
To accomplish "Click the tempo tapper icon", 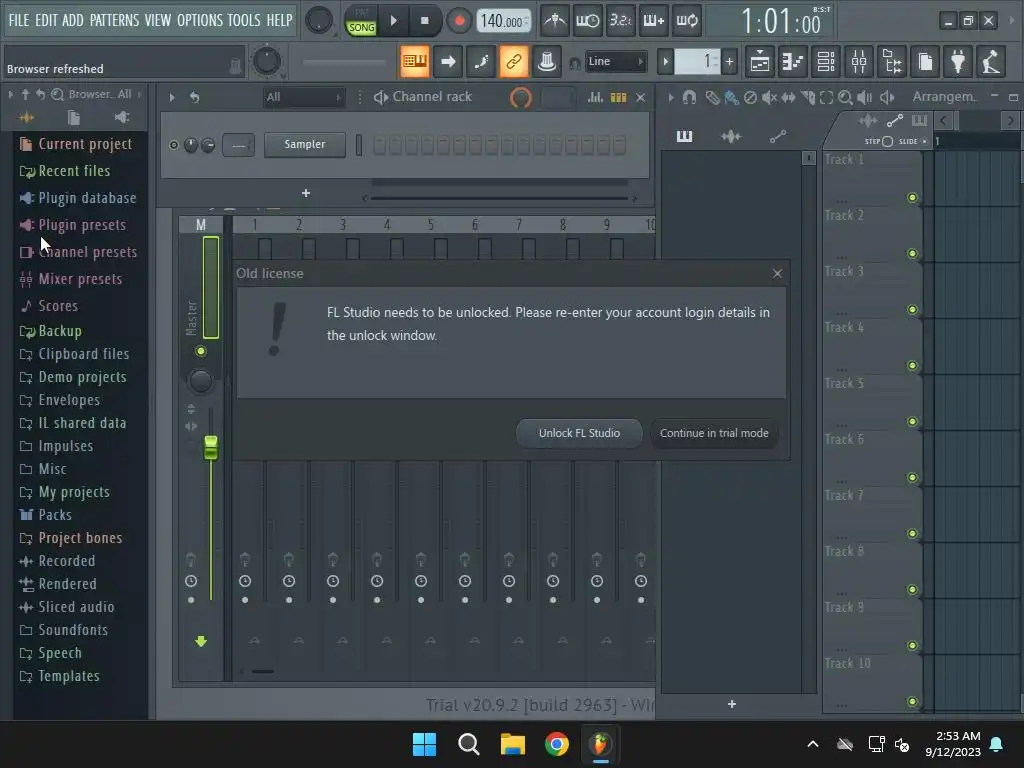I will tap(991, 62).
